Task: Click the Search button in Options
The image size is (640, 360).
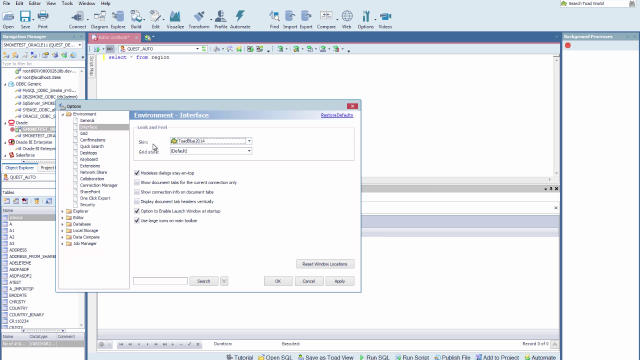Action: point(203,281)
